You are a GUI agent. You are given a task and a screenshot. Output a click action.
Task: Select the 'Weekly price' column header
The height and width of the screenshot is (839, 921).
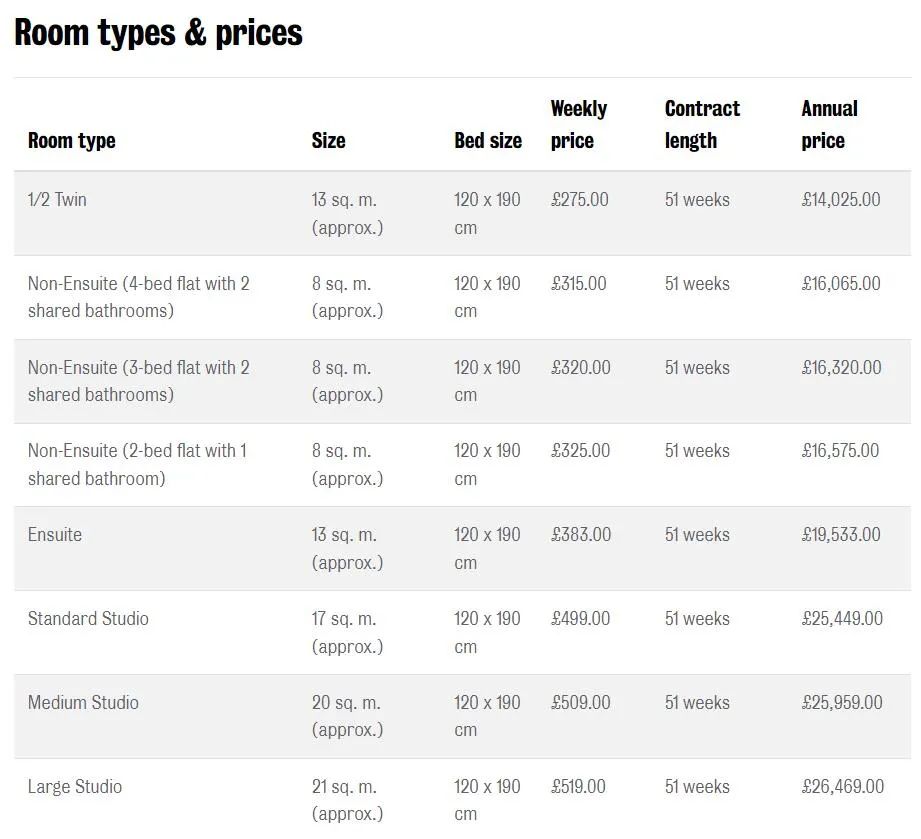tap(579, 125)
